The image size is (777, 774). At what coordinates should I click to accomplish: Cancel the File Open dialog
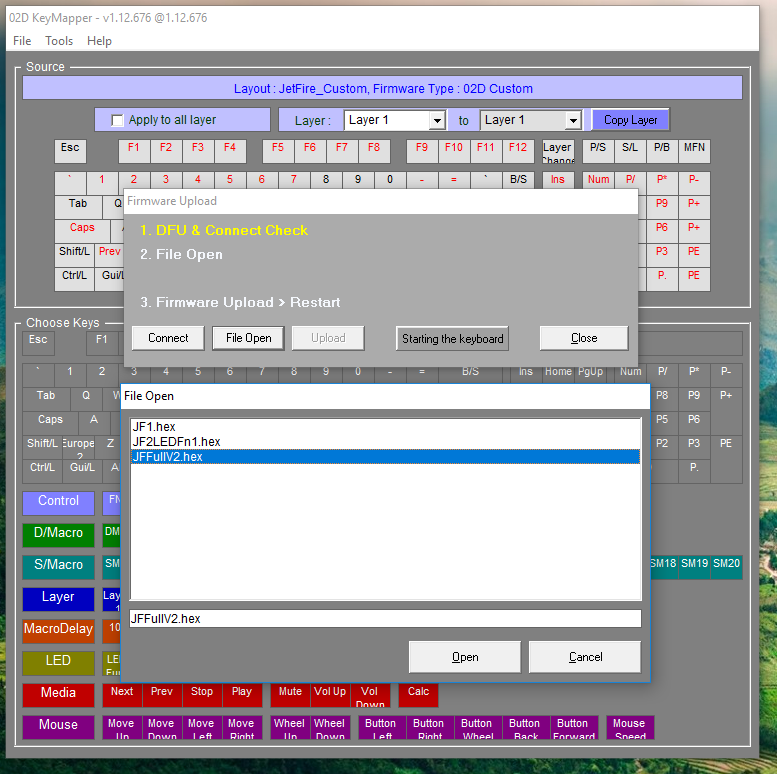coord(585,657)
